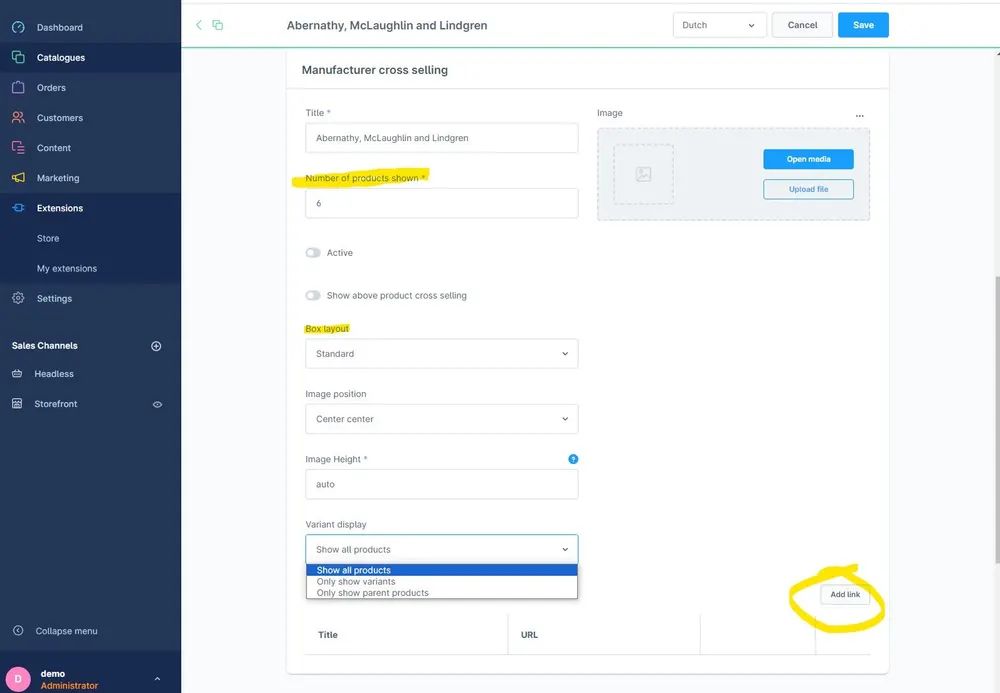
Task: Show Storefront with the eye icon
Action: coord(157,404)
